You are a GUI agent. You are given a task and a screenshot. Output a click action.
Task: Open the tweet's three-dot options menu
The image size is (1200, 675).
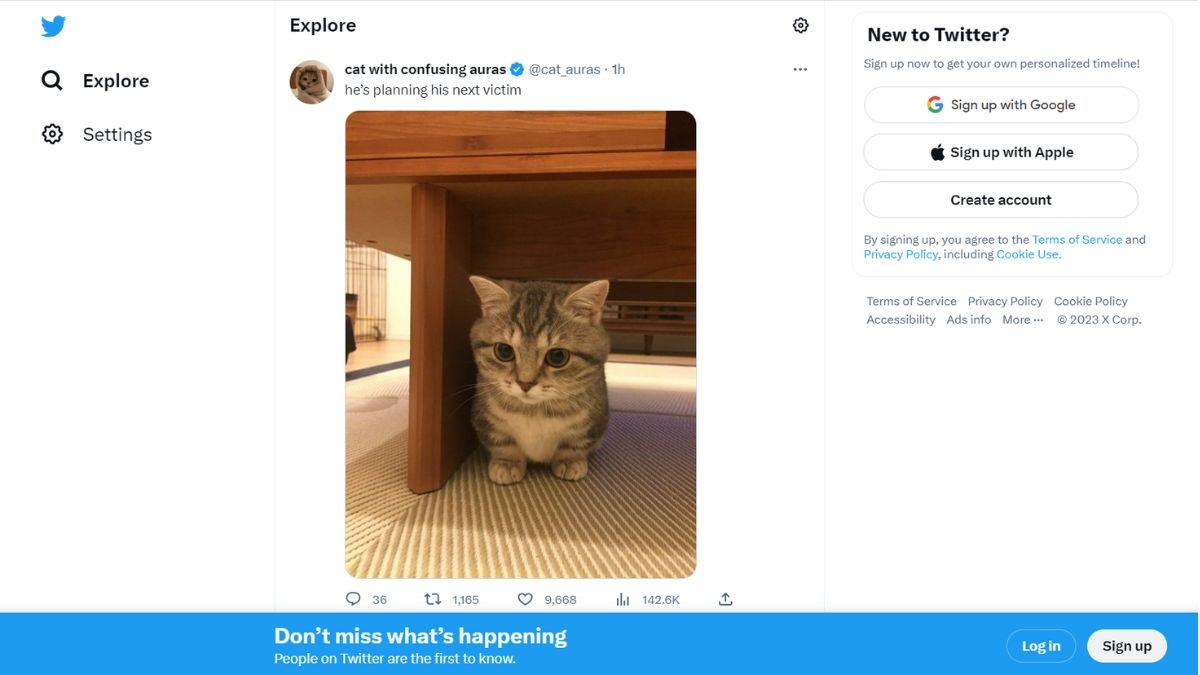coord(800,69)
